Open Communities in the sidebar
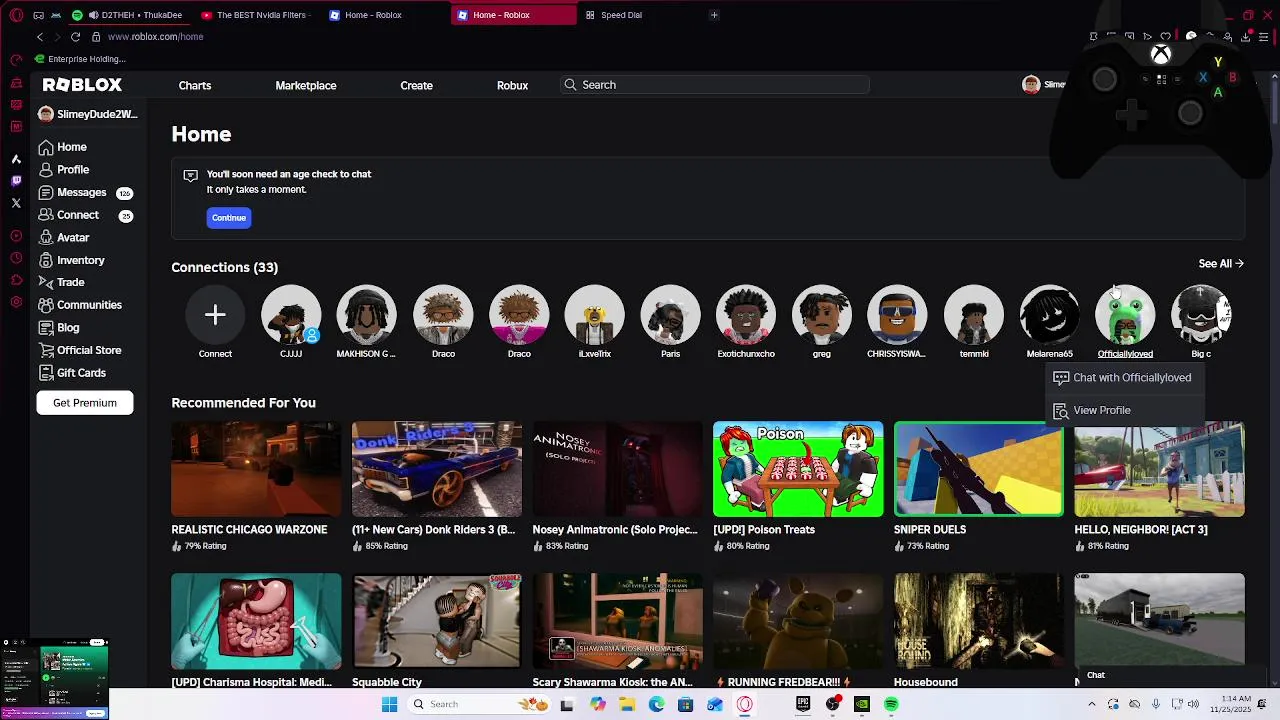 click(x=80, y=305)
